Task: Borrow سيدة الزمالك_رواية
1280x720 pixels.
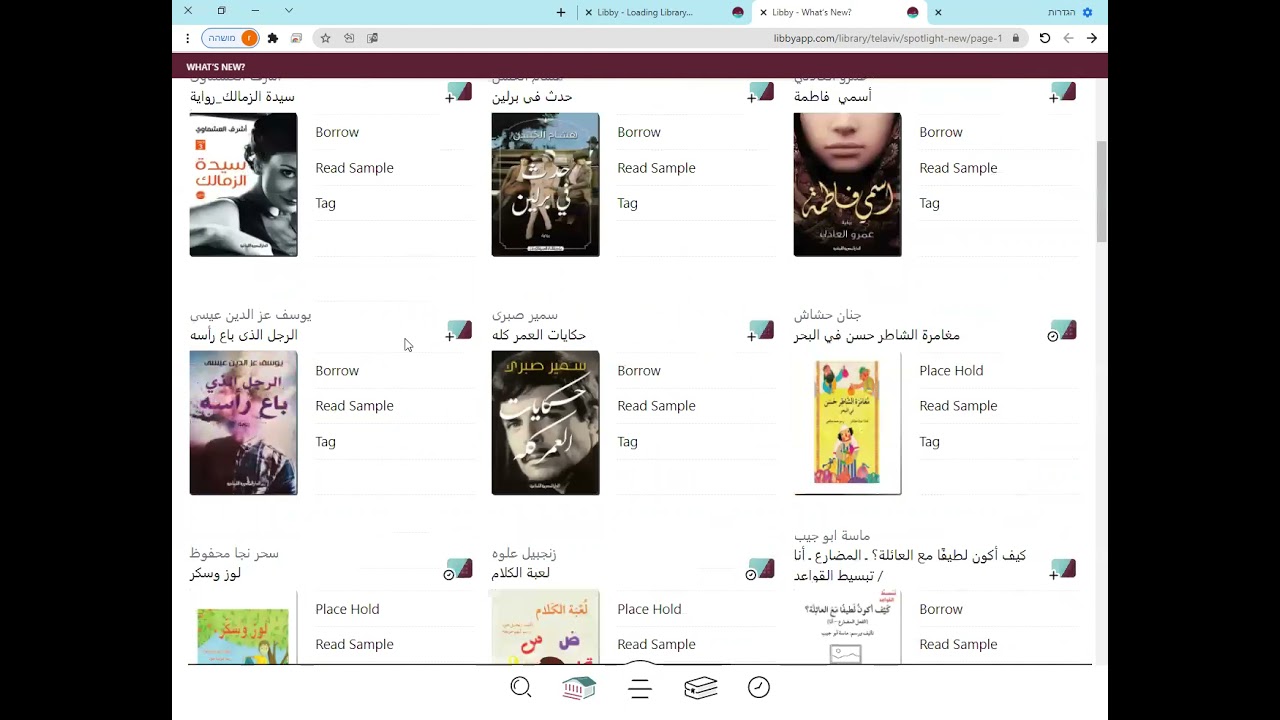Action: coord(337,132)
